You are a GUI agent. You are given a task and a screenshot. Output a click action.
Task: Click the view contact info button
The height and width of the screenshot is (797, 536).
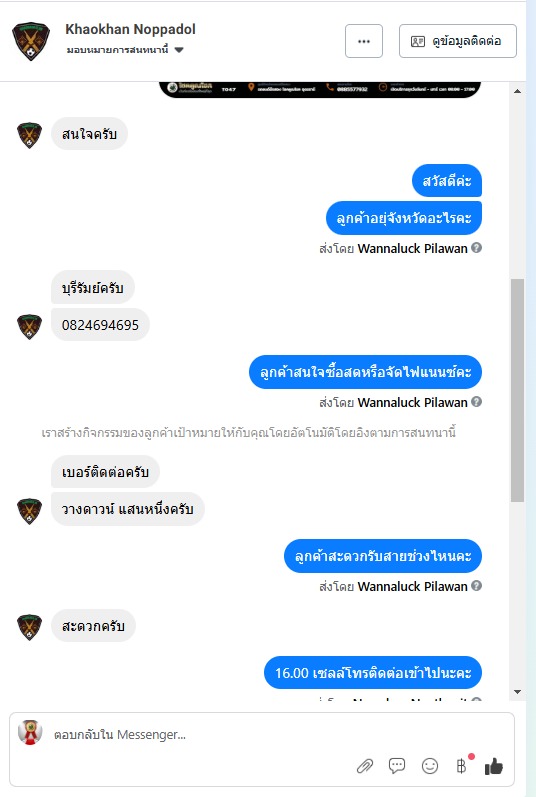pyautogui.click(x=458, y=41)
